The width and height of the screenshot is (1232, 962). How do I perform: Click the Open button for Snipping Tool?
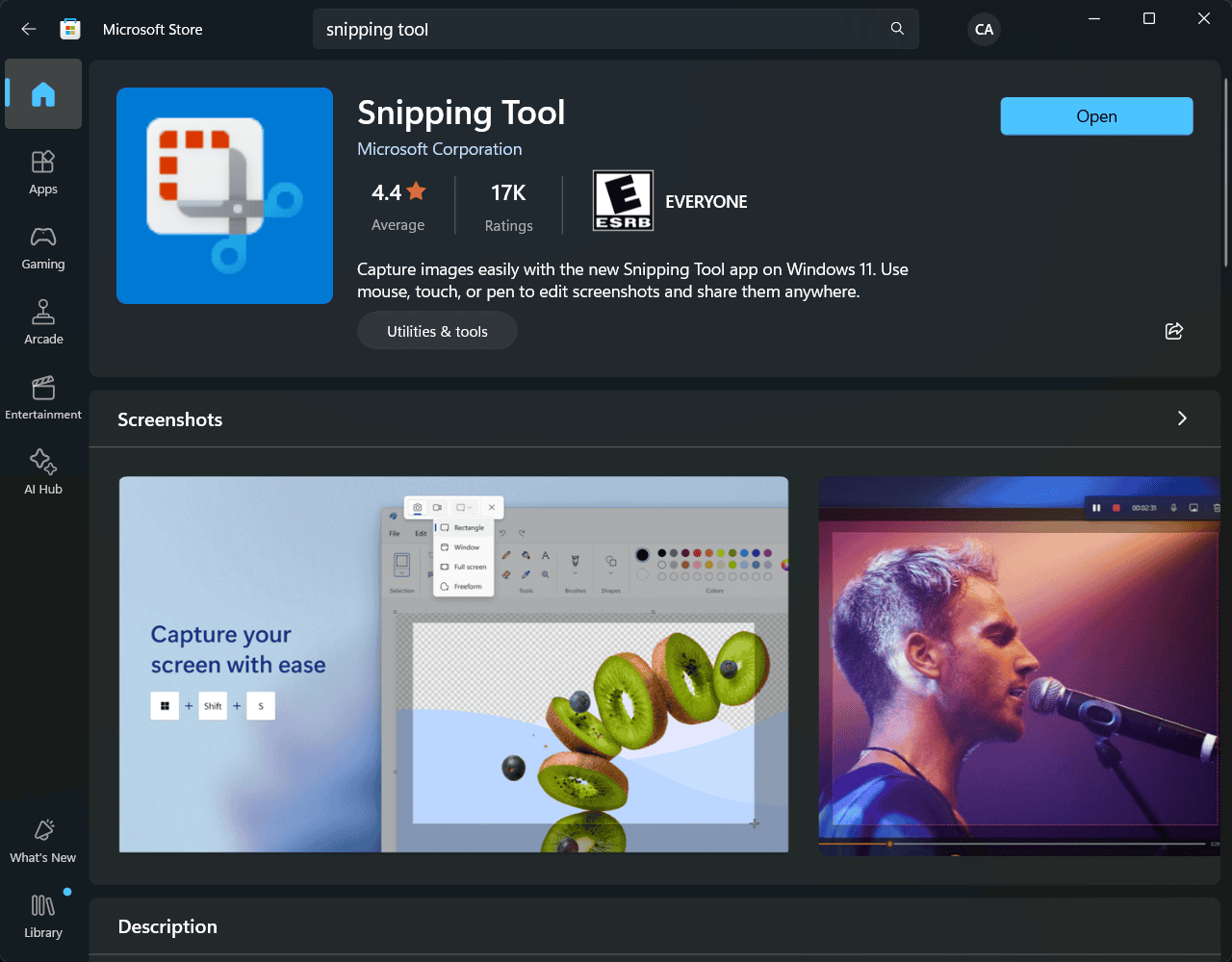click(1096, 116)
